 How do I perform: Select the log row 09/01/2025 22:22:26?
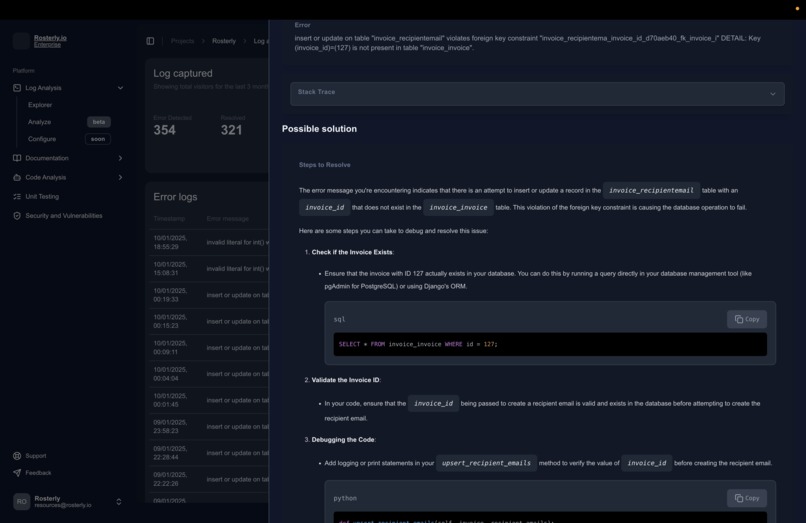coord(209,479)
